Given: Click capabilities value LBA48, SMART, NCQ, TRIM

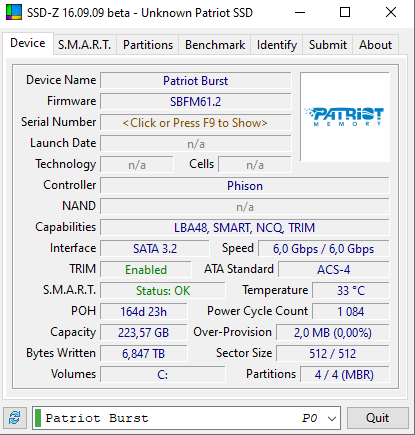Looking at the screenshot, I should coord(245,228).
